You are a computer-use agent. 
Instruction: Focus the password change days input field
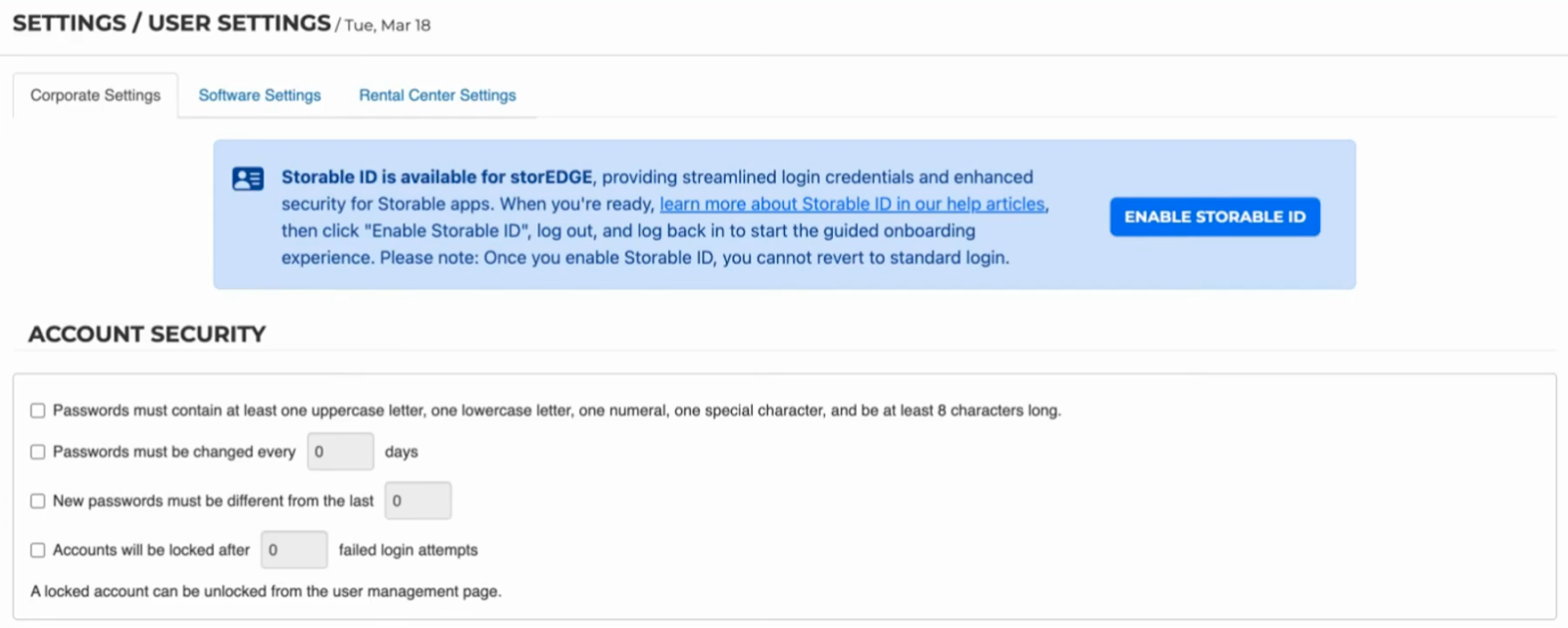coord(340,452)
